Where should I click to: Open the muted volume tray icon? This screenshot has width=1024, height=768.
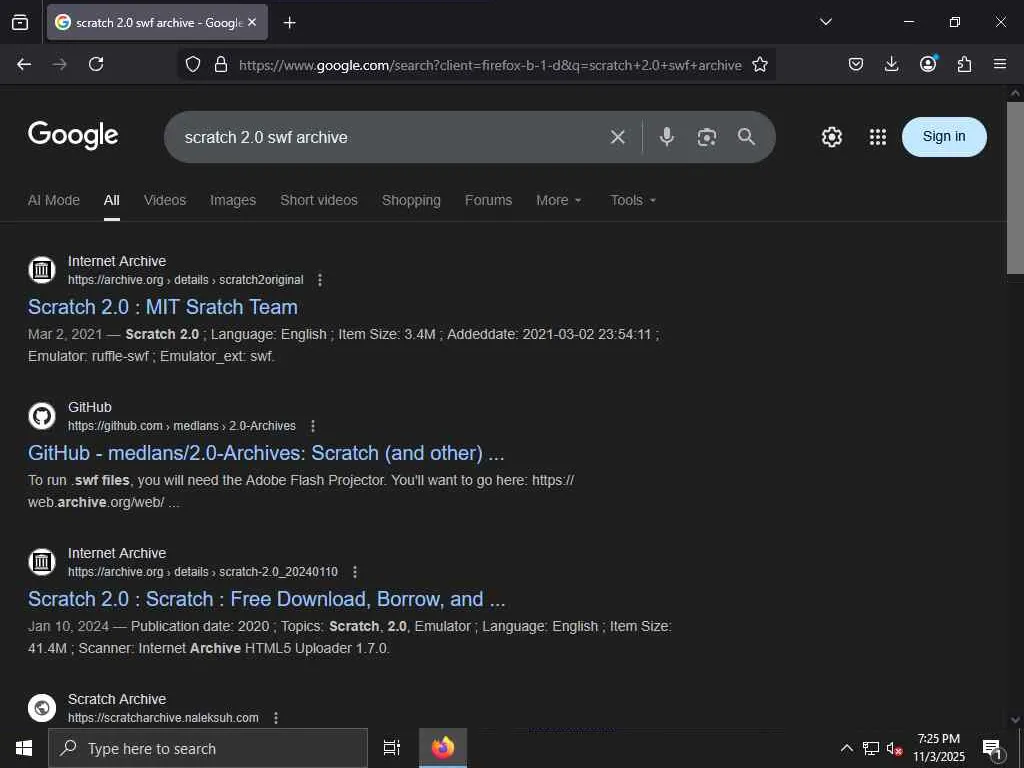(x=894, y=748)
